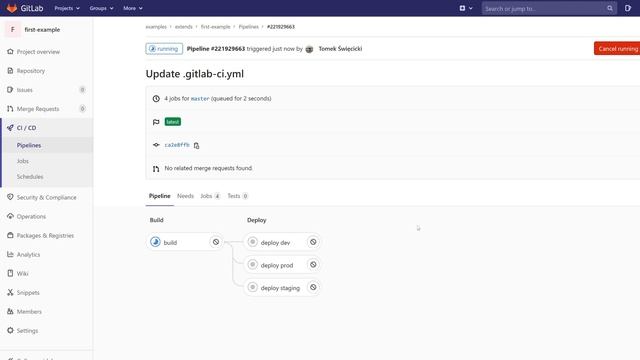Open Members in sidebar
The height and width of the screenshot is (360, 640).
pyautogui.click(x=29, y=312)
